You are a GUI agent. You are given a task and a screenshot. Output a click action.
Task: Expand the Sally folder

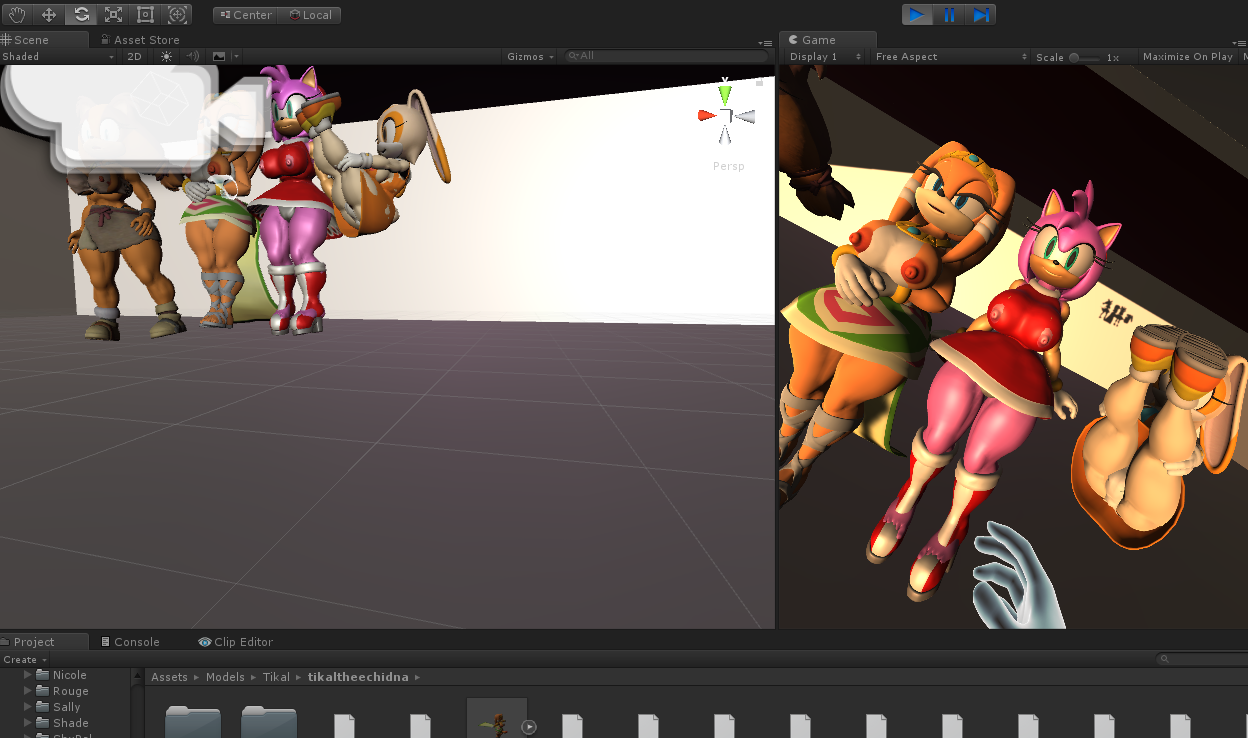pos(28,707)
